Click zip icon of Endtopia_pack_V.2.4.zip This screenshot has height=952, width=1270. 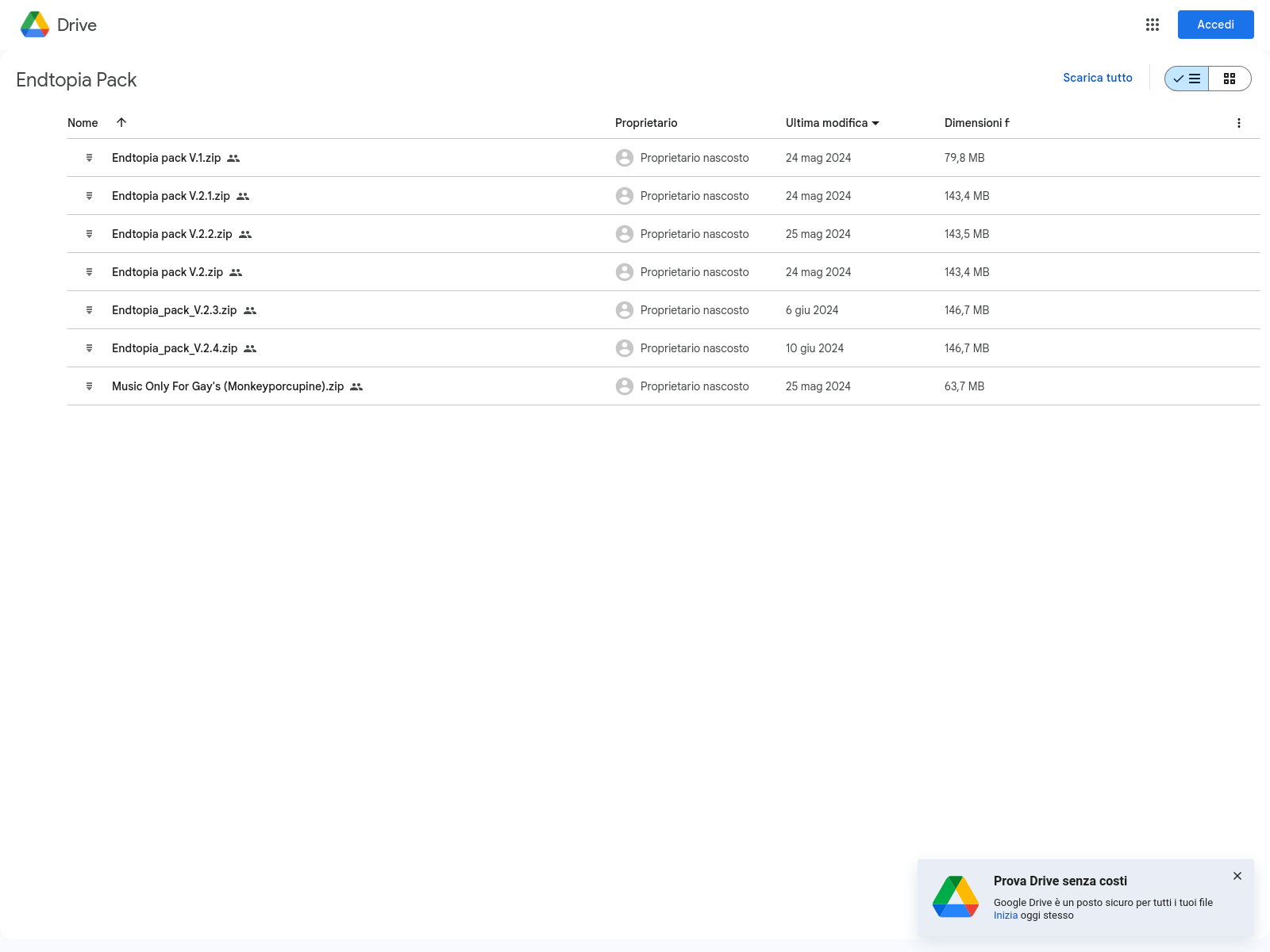(x=90, y=348)
